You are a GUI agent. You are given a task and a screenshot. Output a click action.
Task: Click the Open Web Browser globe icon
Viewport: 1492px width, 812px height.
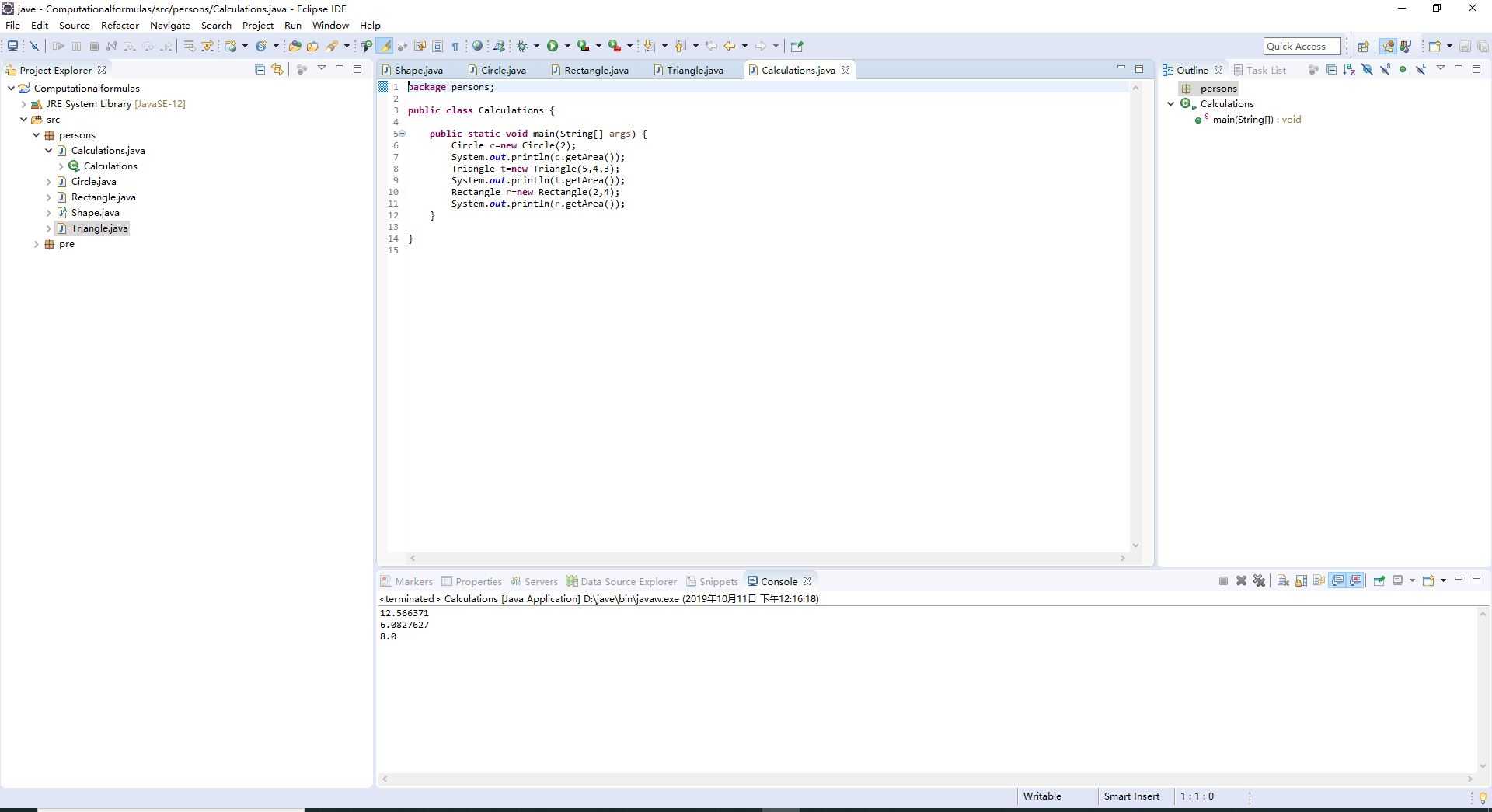pyautogui.click(x=478, y=46)
